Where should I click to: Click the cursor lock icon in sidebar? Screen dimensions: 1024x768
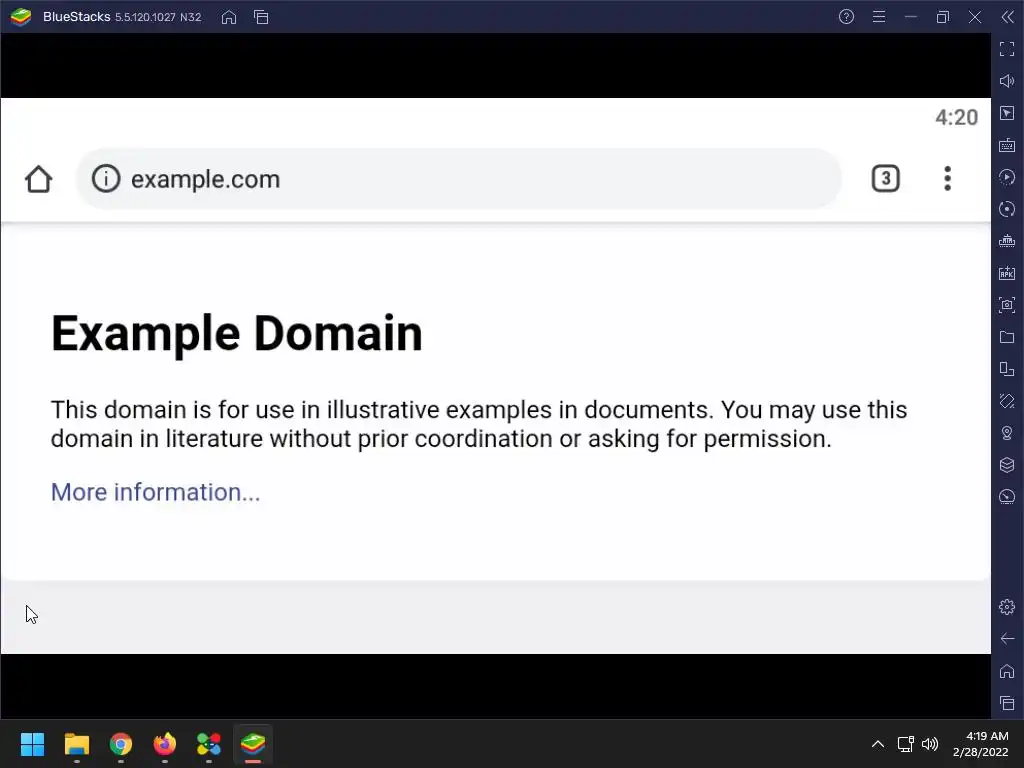(1007, 113)
